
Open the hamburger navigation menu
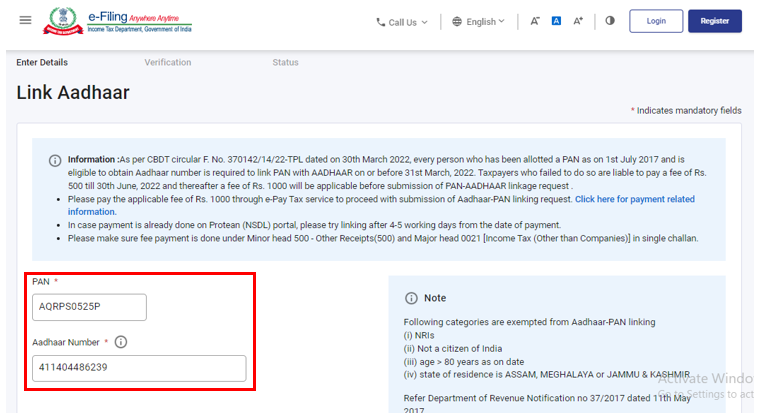(x=25, y=20)
